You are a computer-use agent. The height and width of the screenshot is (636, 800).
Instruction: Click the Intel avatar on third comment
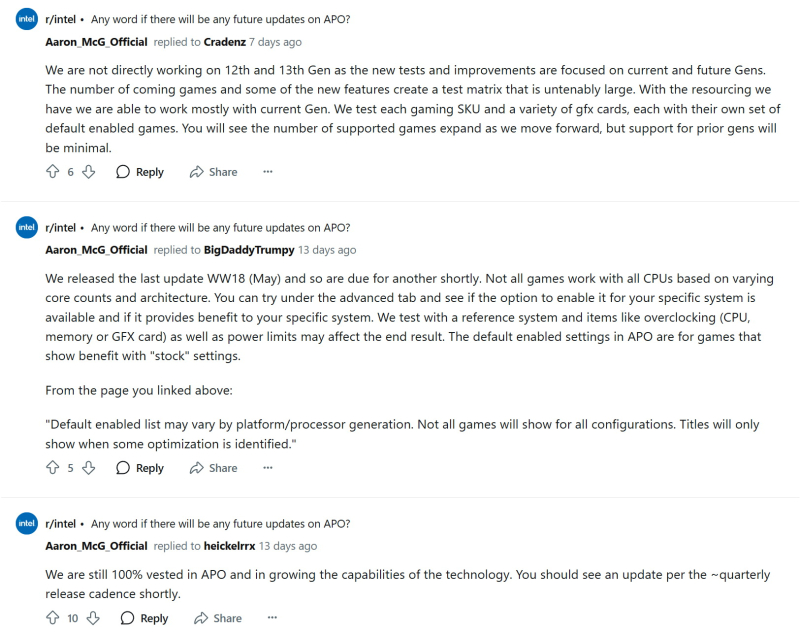(x=27, y=523)
